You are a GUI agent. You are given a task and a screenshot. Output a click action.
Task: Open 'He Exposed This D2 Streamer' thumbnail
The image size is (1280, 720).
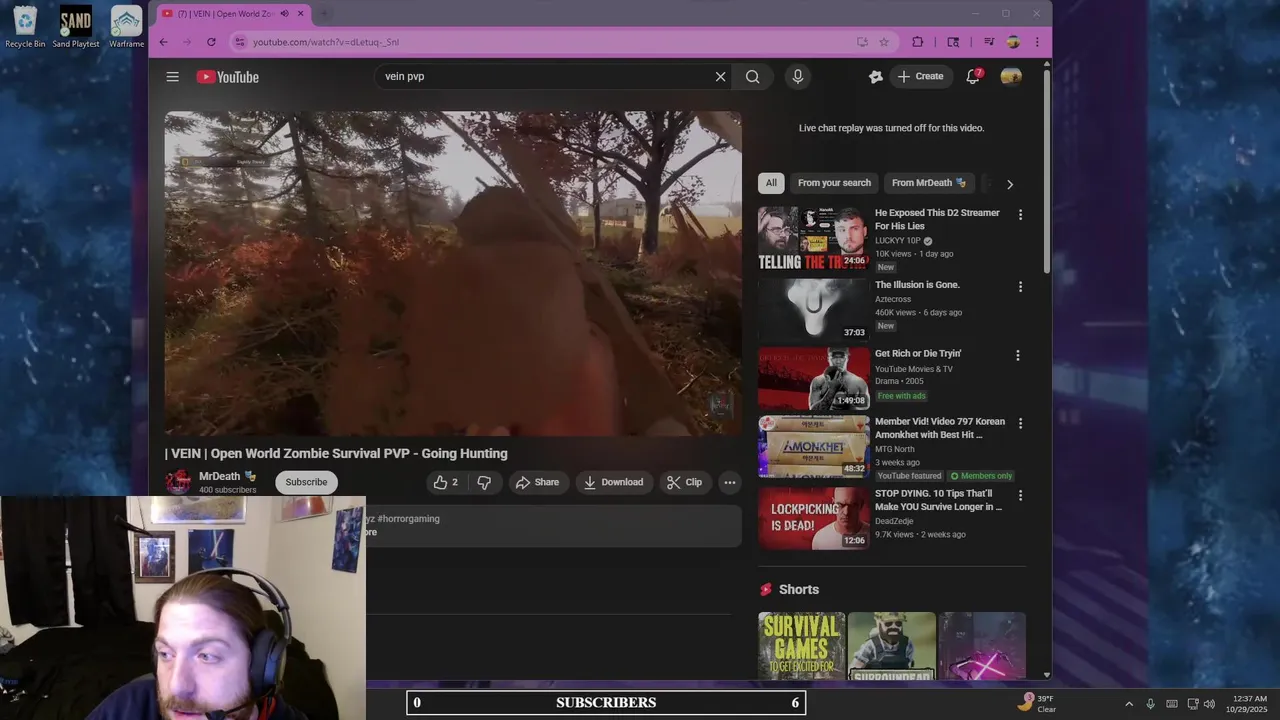click(813, 238)
